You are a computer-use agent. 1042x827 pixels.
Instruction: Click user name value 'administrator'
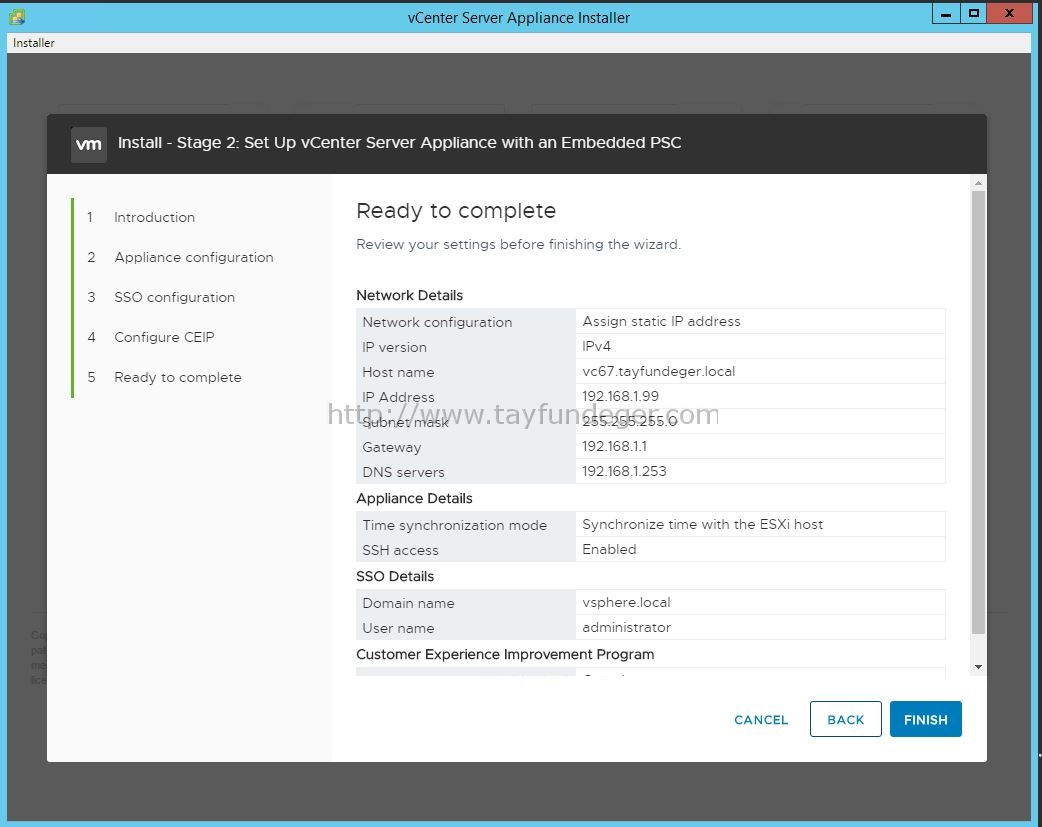(x=626, y=628)
